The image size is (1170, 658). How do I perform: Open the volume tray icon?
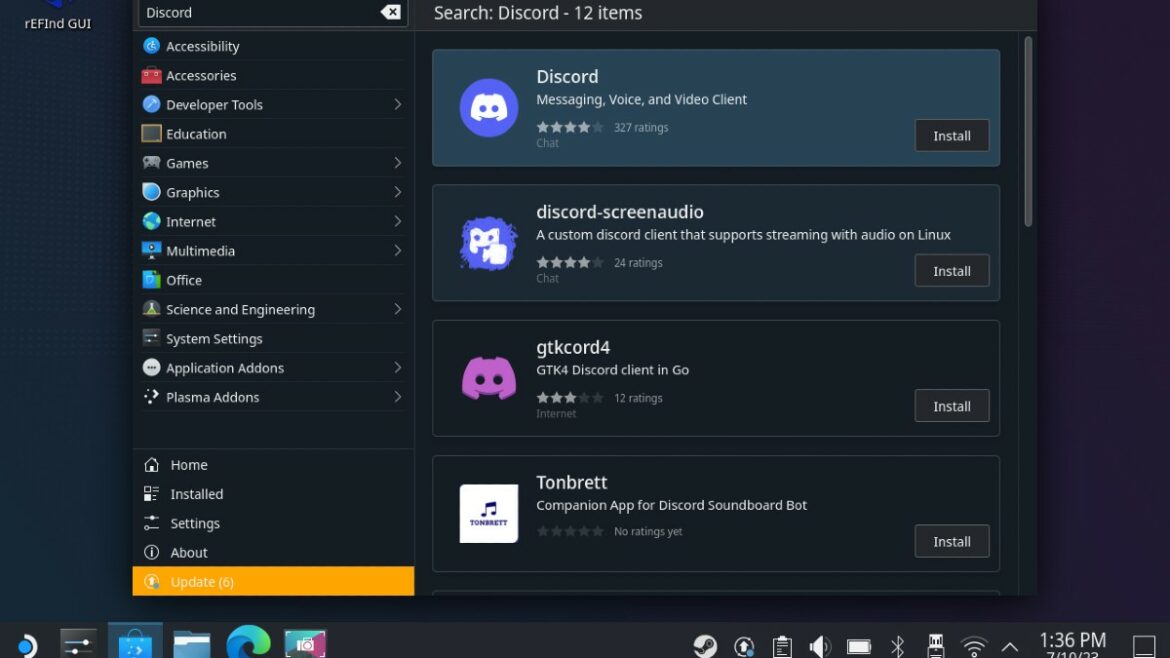click(820, 646)
